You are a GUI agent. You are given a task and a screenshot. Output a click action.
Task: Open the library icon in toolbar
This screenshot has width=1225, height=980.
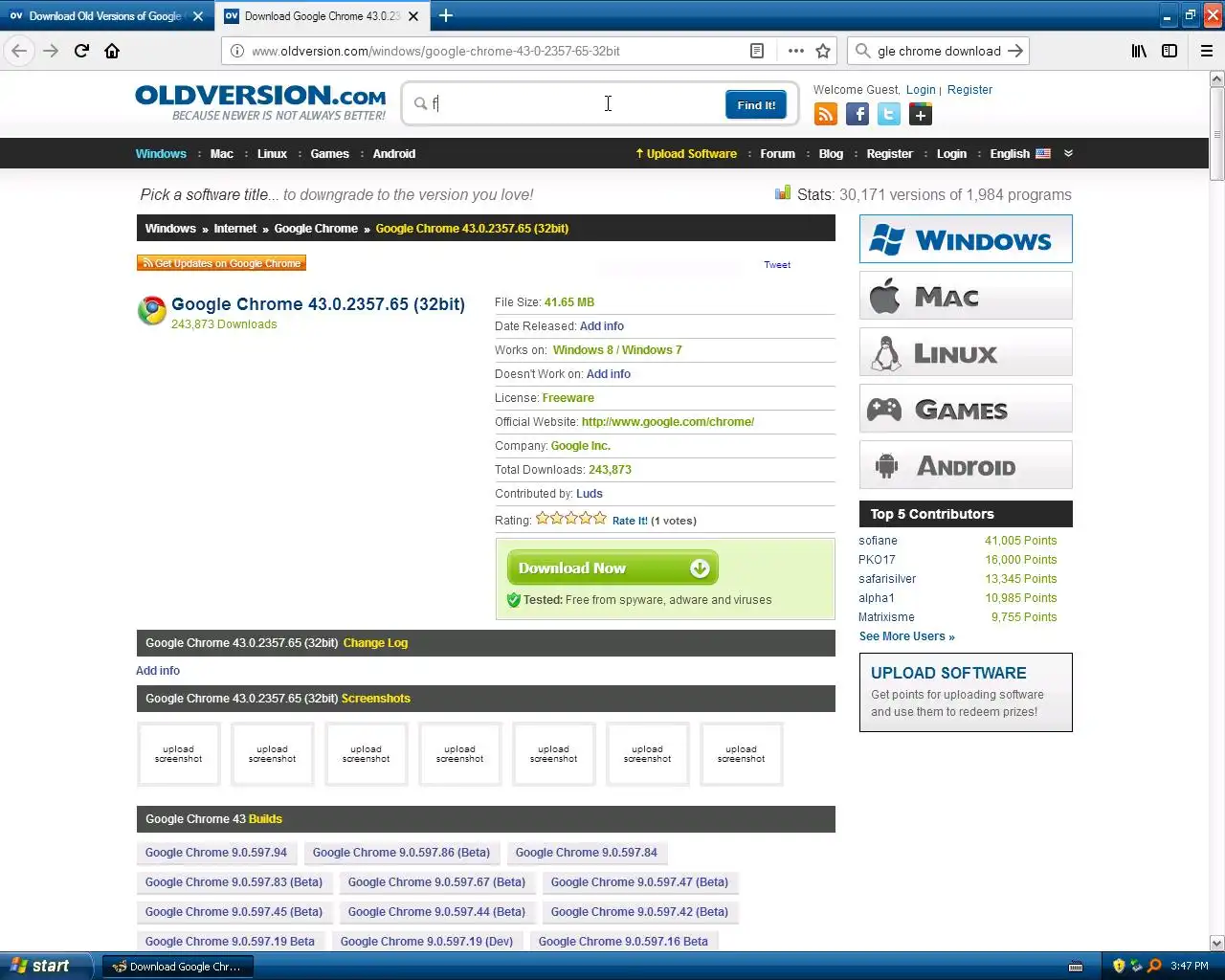click(1139, 51)
